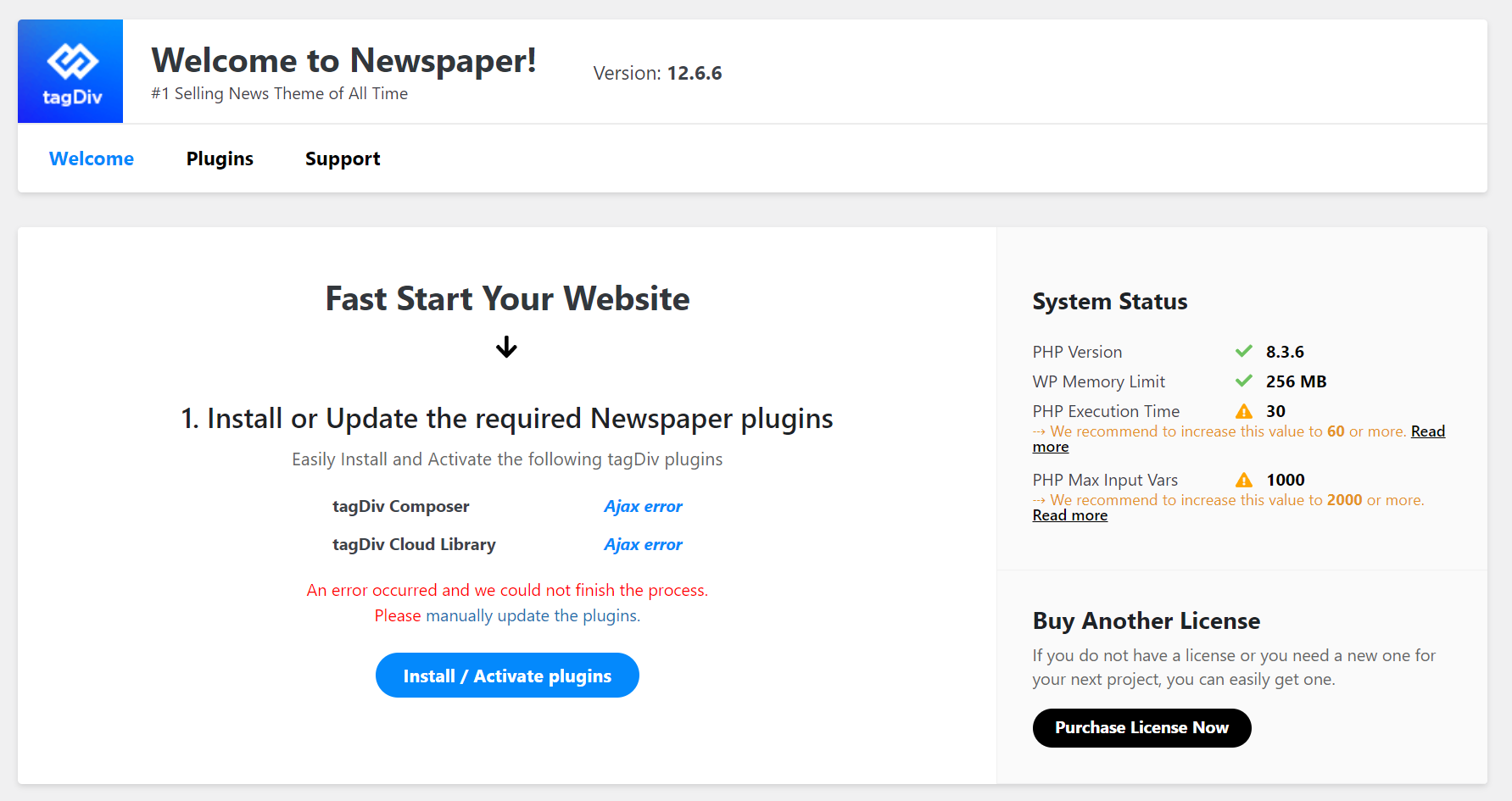Go to the Support tab

point(343,159)
